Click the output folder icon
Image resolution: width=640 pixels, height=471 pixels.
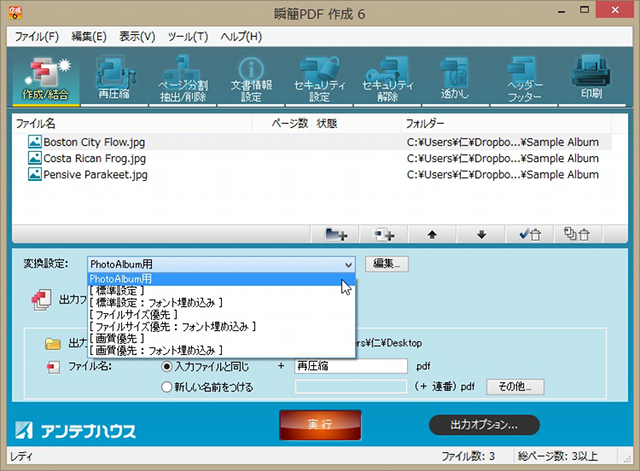pos(53,344)
